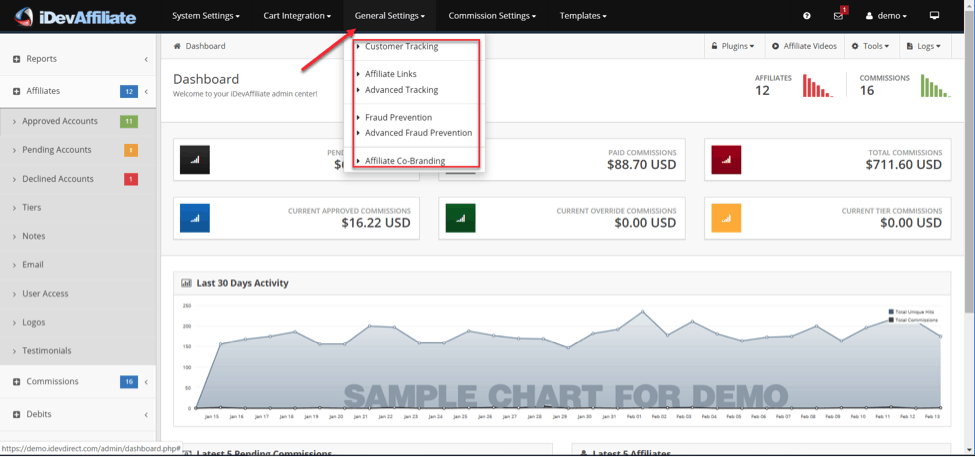The height and width of the screenshot is (457, 975).
Task: Click the red Declined Accounts badge
Action: [131, 179]
